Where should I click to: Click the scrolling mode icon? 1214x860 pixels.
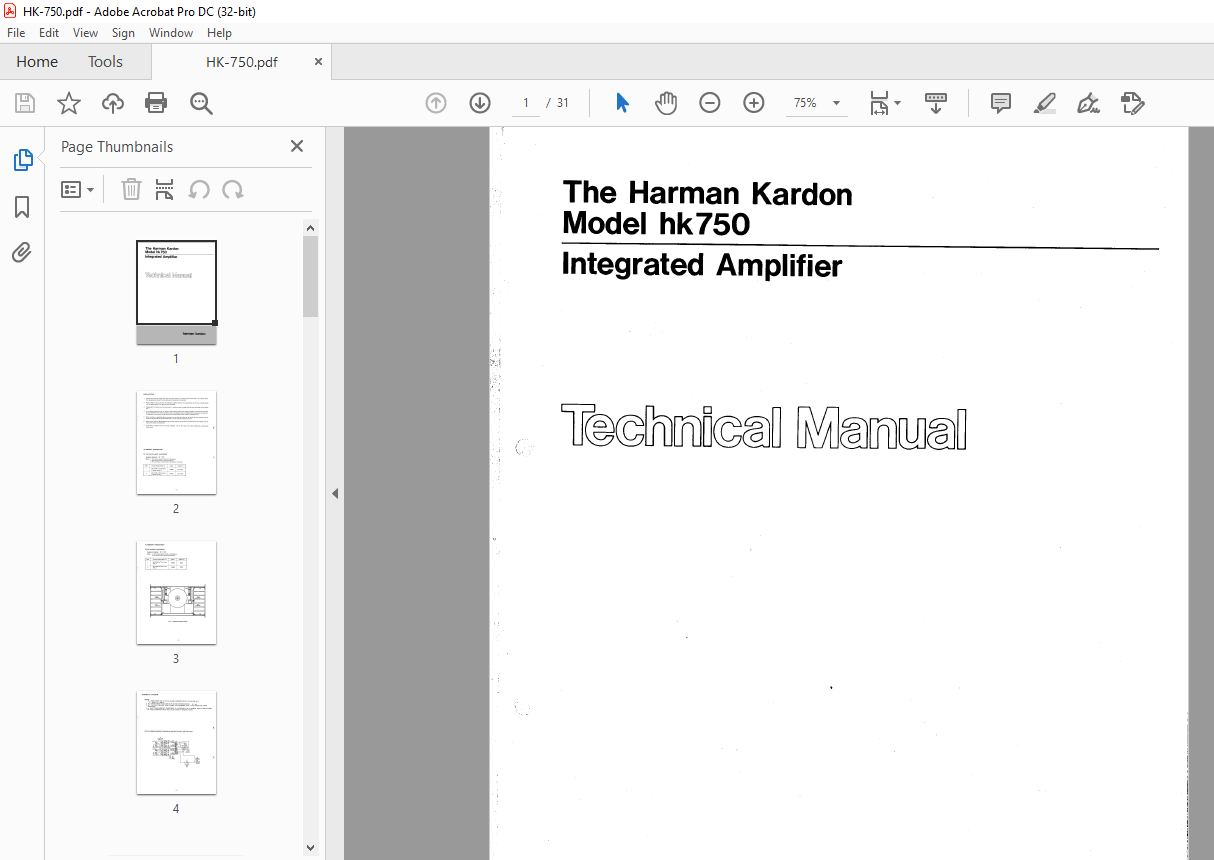(936, 103)
